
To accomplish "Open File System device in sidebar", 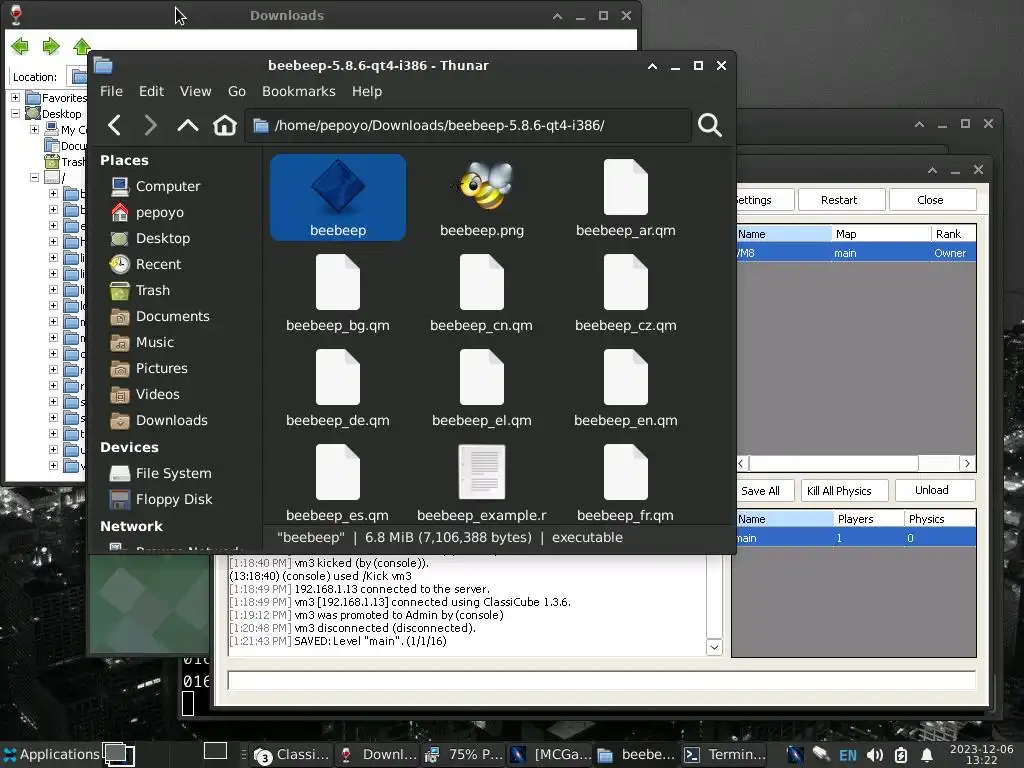I will click(x=161, y=473).
